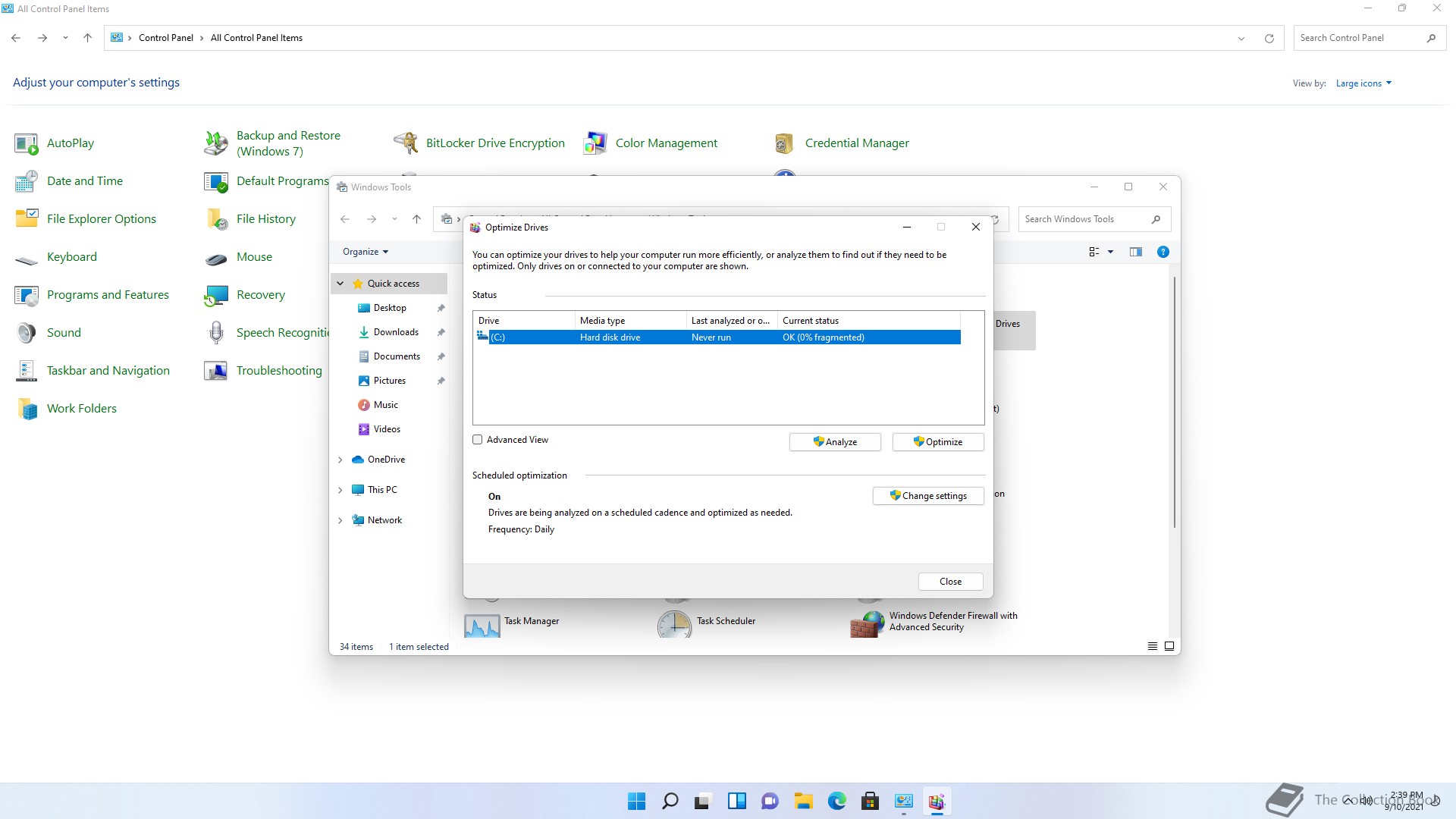Select Pictures in navigation pane
The height and width of the screenshot is (819, 1456).
coord(390,381)
